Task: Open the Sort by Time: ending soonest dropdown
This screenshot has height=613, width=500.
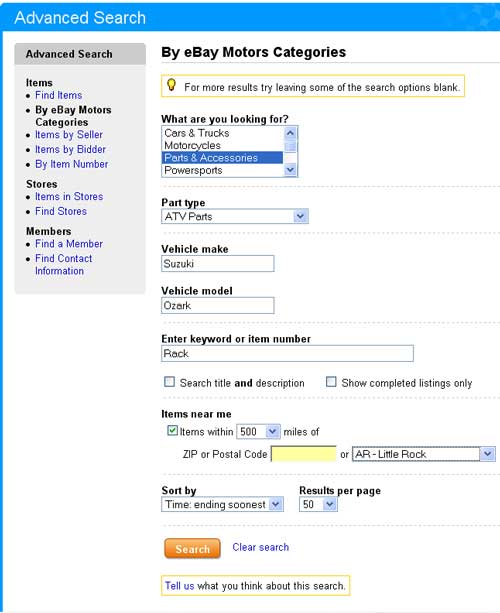Action: pyautogui.click(x=222, y=504)
